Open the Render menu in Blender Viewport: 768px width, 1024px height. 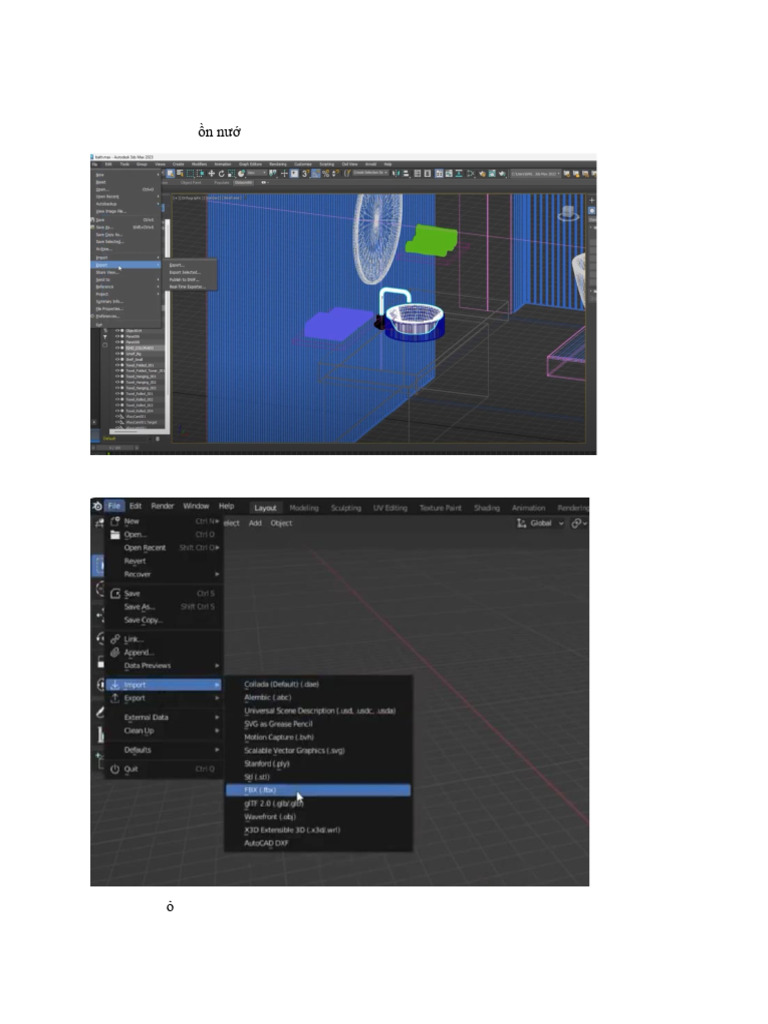pyautogui.click(x=162, y=506)
